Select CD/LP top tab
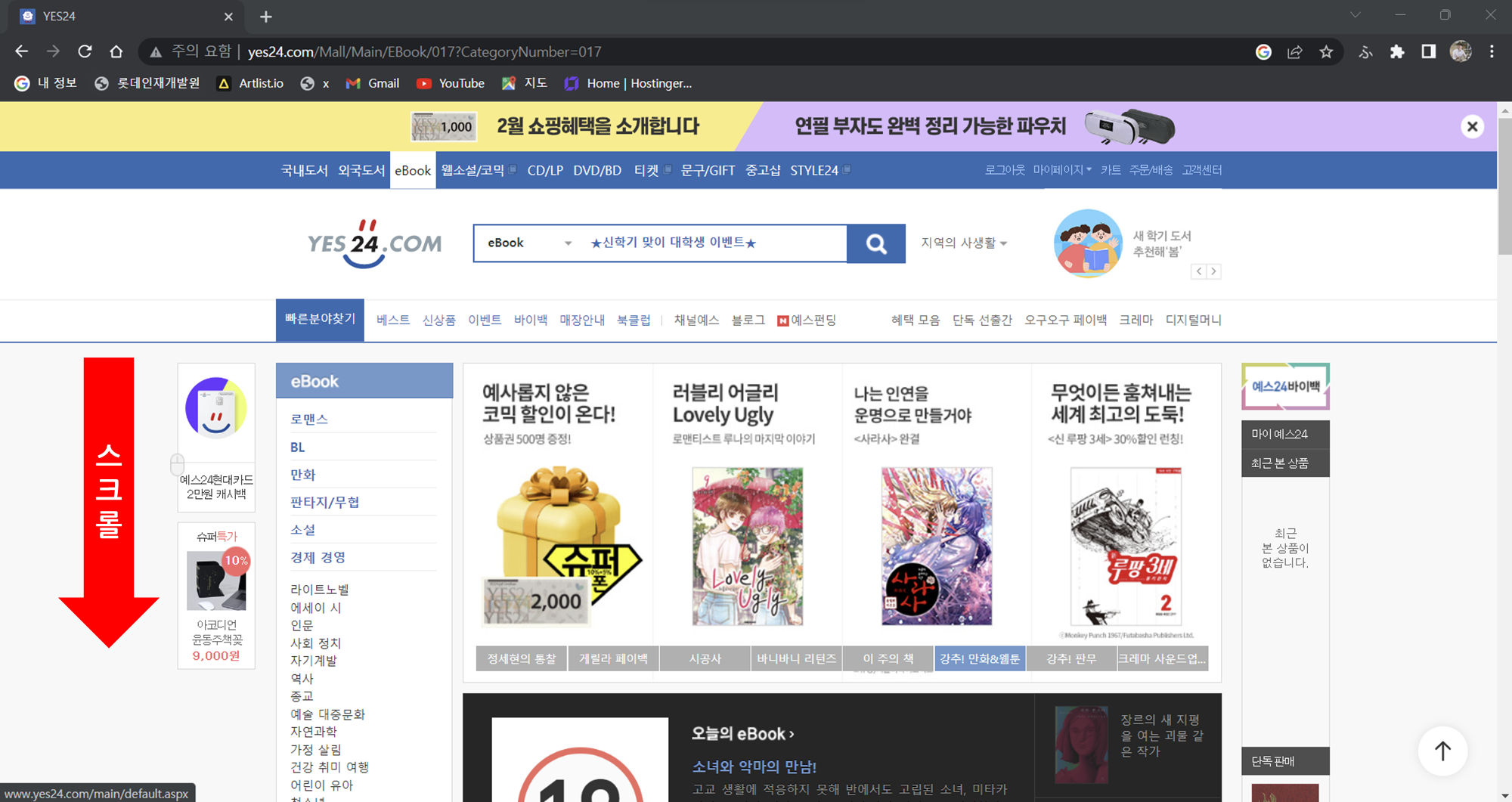This screenshot has width=1512, height=802. pos(545,170)
